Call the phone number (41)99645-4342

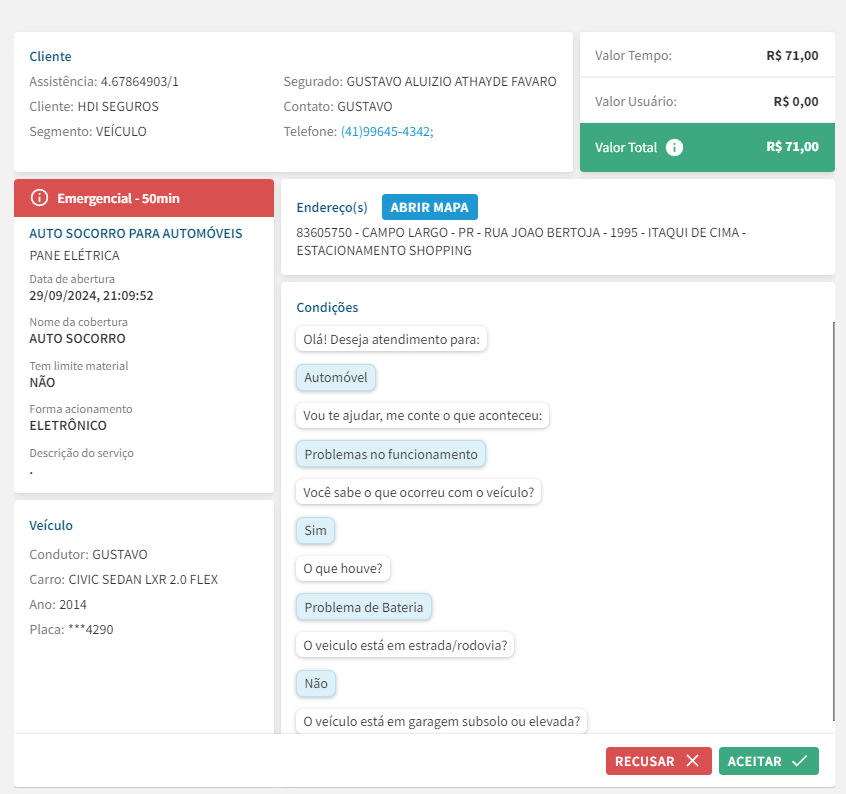pos(387,131)
